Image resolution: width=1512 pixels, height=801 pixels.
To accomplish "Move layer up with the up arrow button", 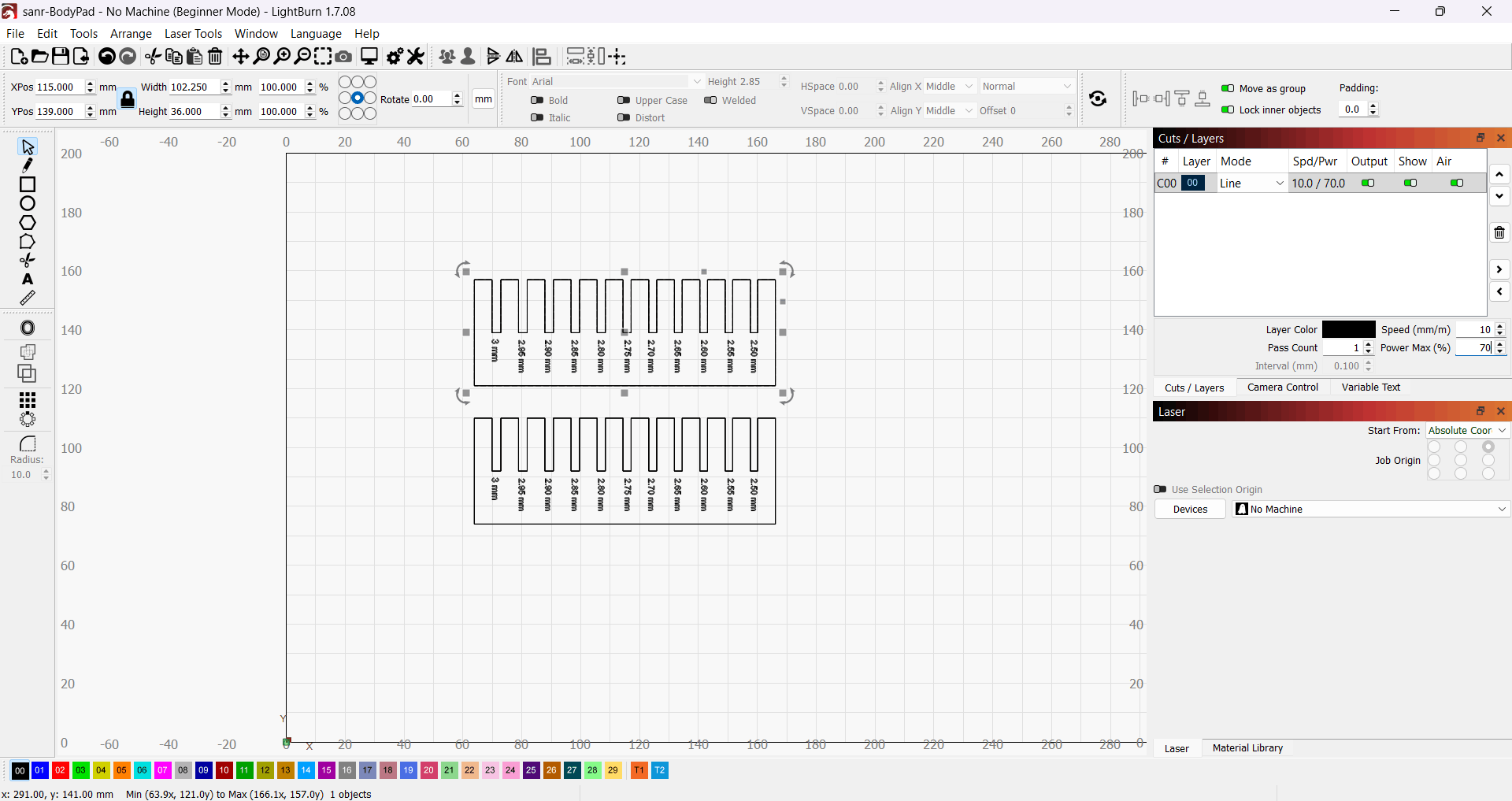I will pos(1499,174).
